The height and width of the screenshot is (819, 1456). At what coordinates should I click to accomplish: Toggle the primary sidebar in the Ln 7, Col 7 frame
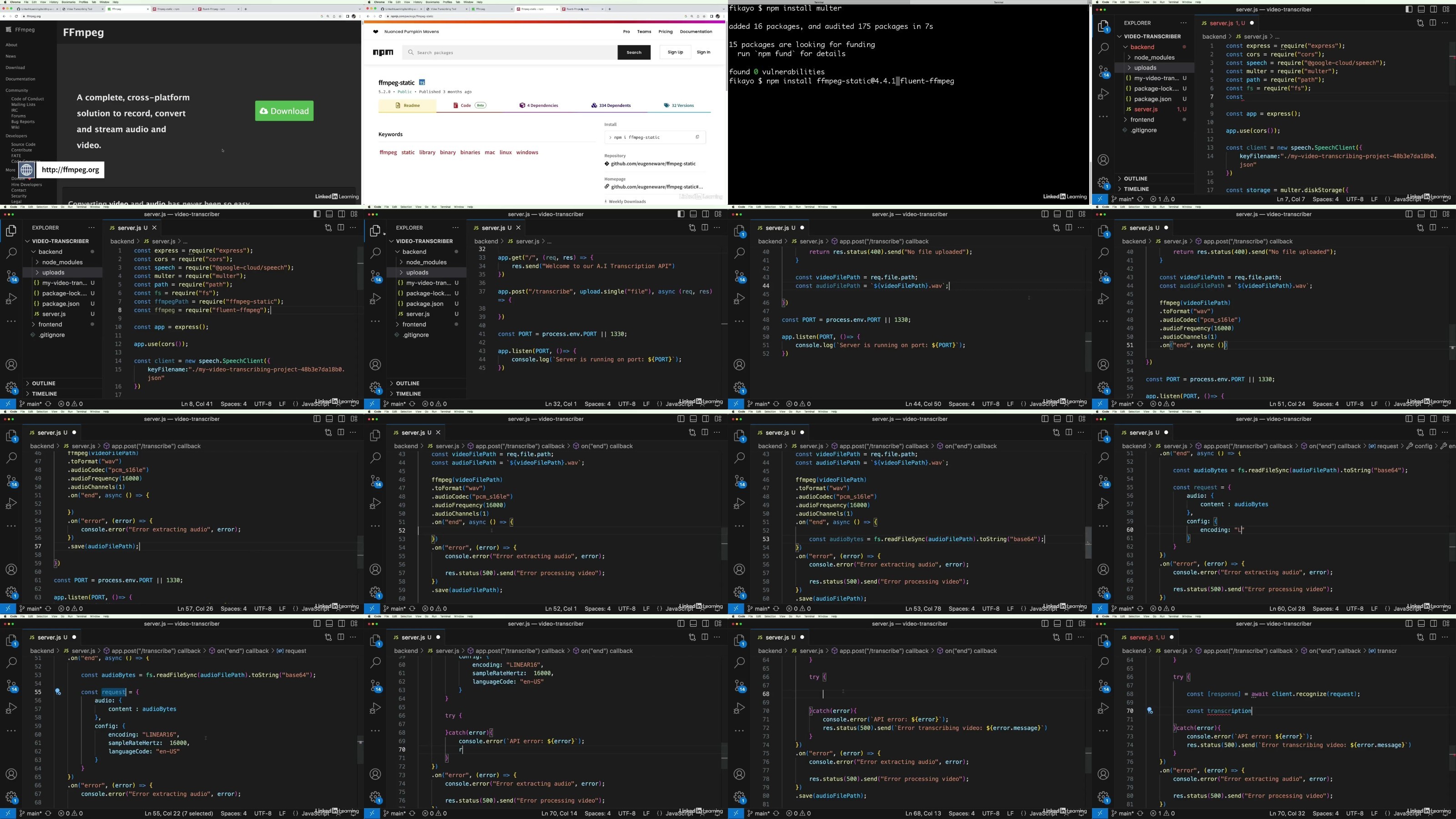pyautogui.click(x=1409, y=10)
